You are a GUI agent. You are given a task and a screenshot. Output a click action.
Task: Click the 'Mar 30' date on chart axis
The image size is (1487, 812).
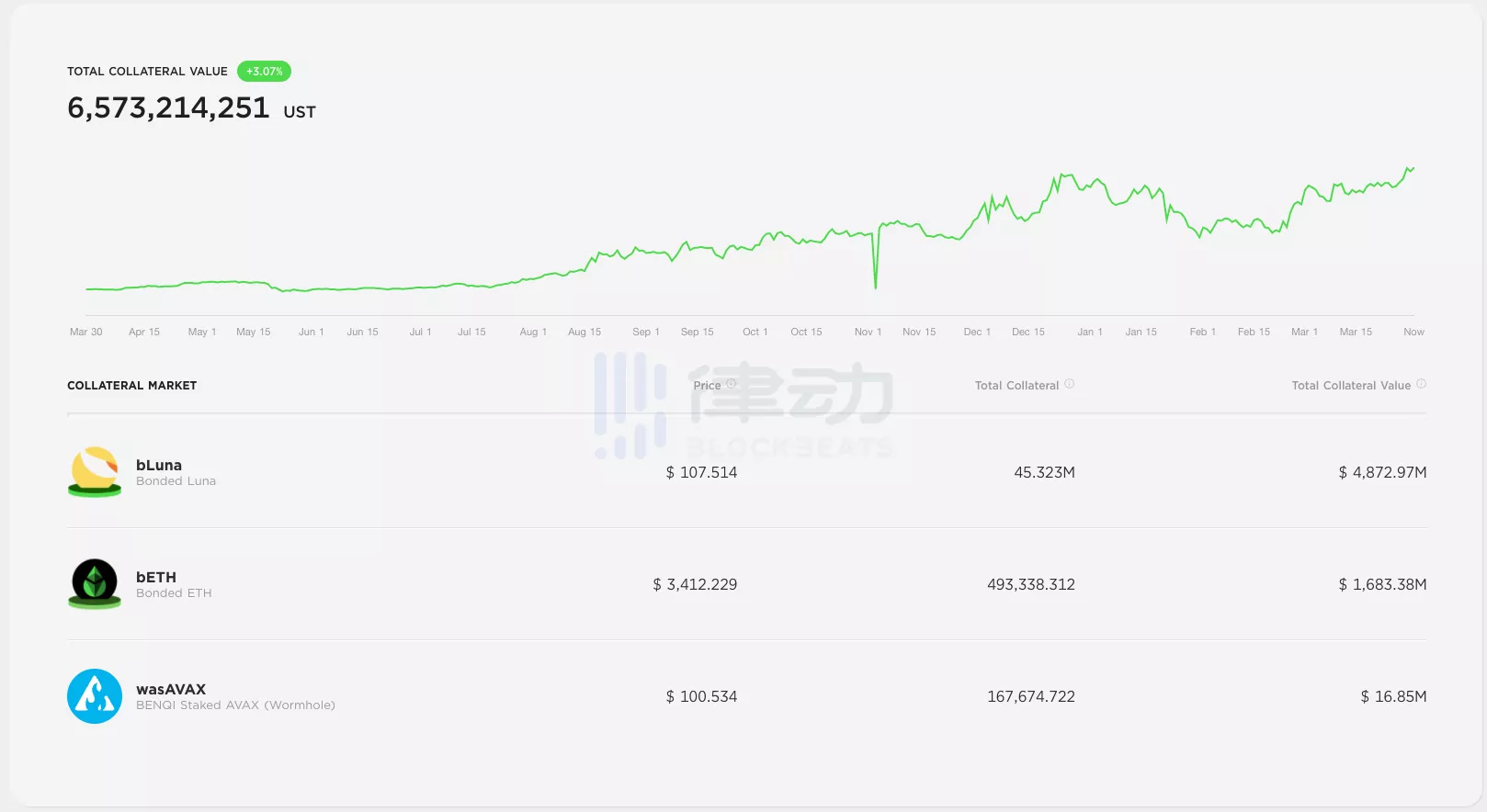86,333
